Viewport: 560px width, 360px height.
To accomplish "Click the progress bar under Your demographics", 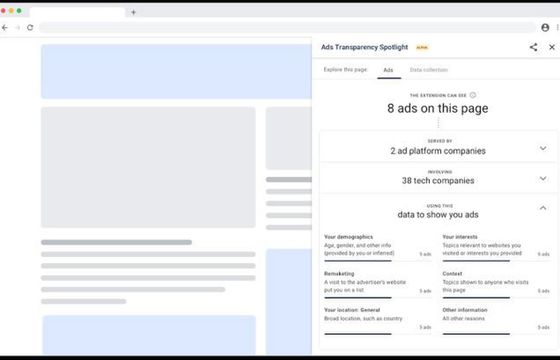I will pos(378,261).
